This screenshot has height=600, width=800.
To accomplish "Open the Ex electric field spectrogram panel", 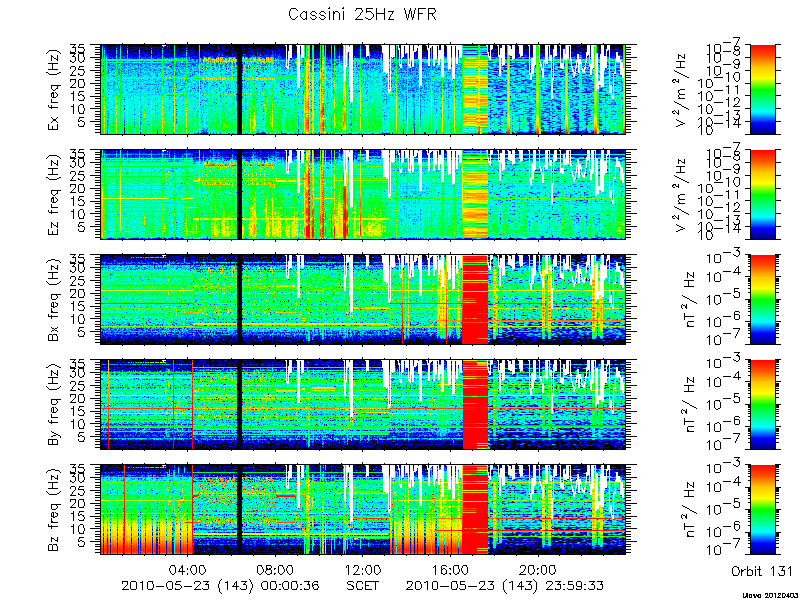I will pos(363,89).
